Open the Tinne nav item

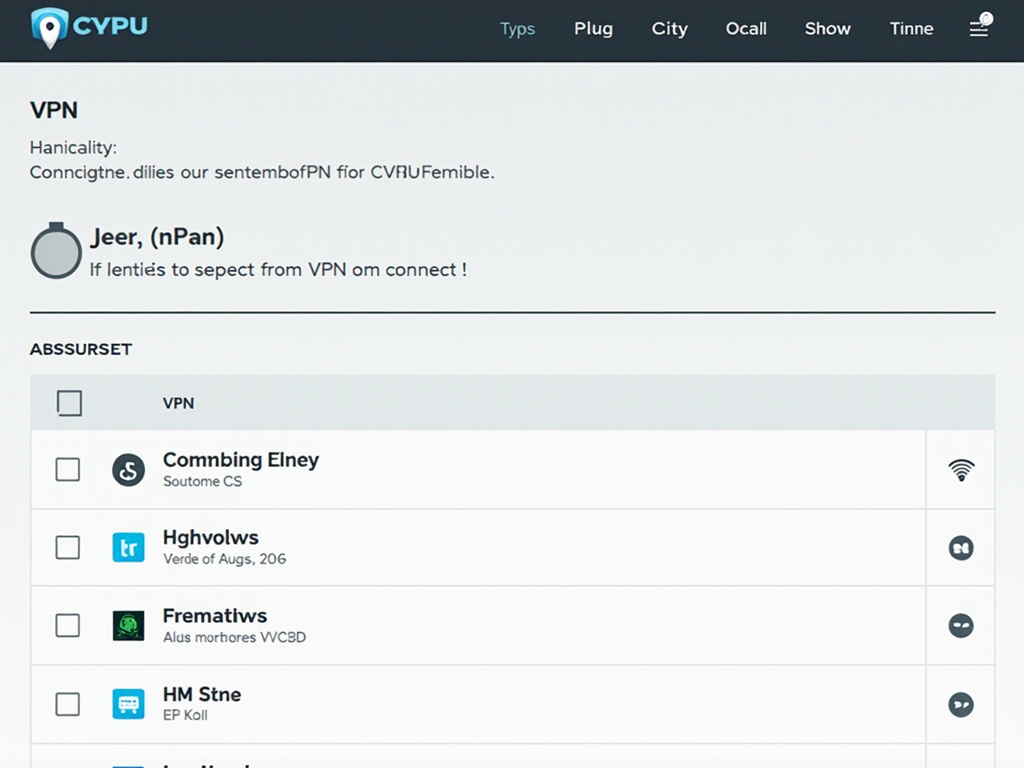[x=911, y=29]
